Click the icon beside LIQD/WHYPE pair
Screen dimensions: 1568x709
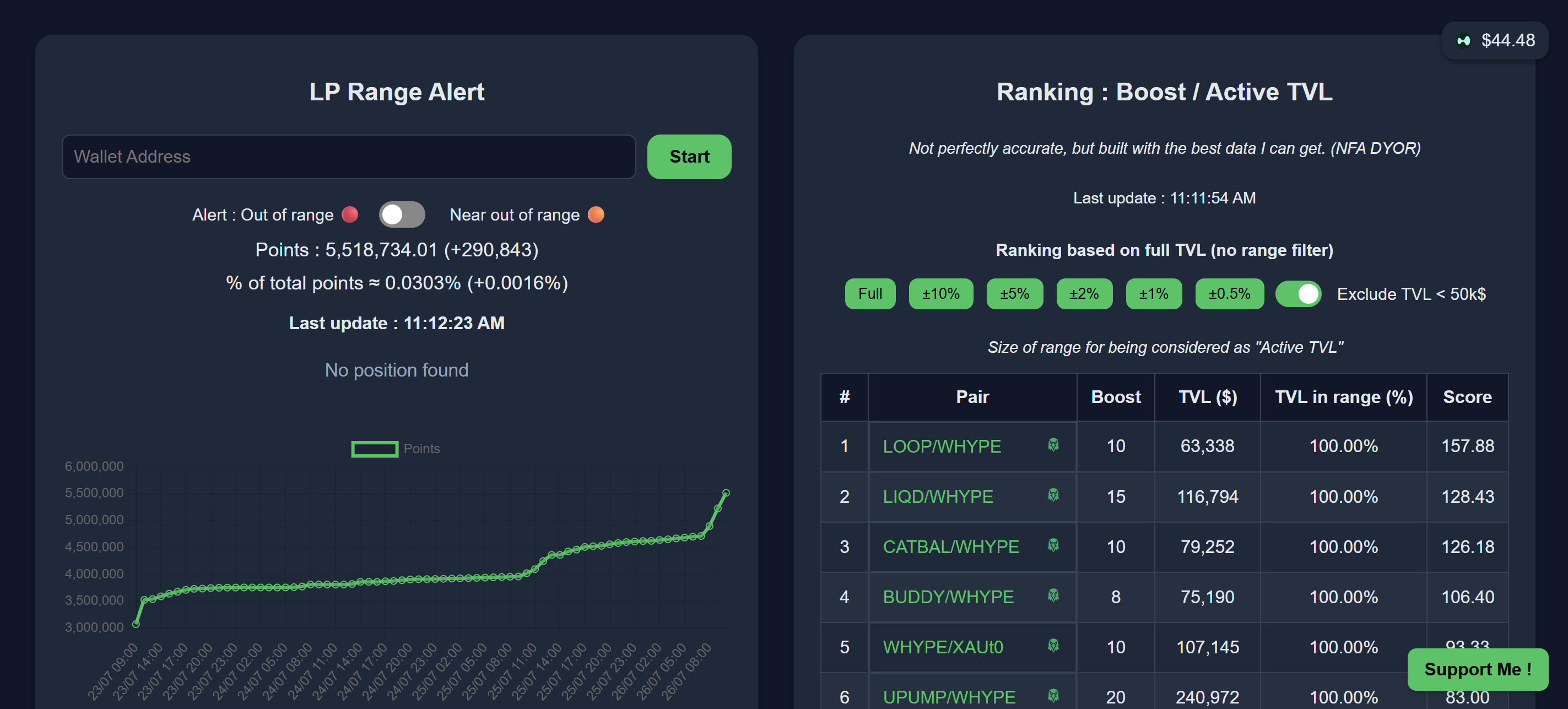[x=1053, y=495]
